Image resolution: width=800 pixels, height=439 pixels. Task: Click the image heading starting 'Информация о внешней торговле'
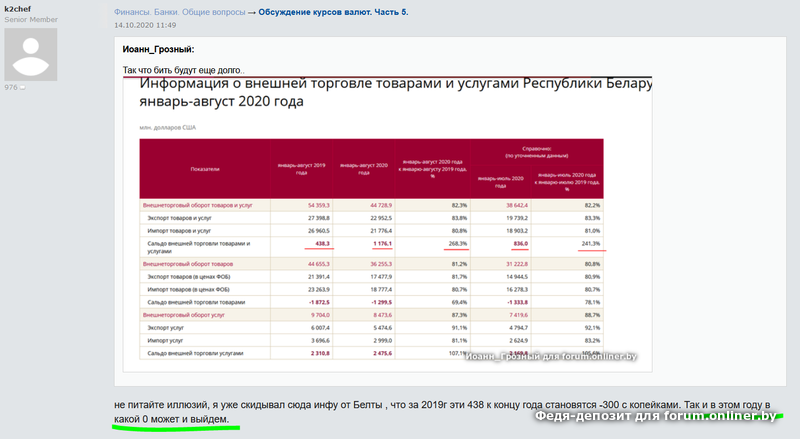[x=396, y=92]
